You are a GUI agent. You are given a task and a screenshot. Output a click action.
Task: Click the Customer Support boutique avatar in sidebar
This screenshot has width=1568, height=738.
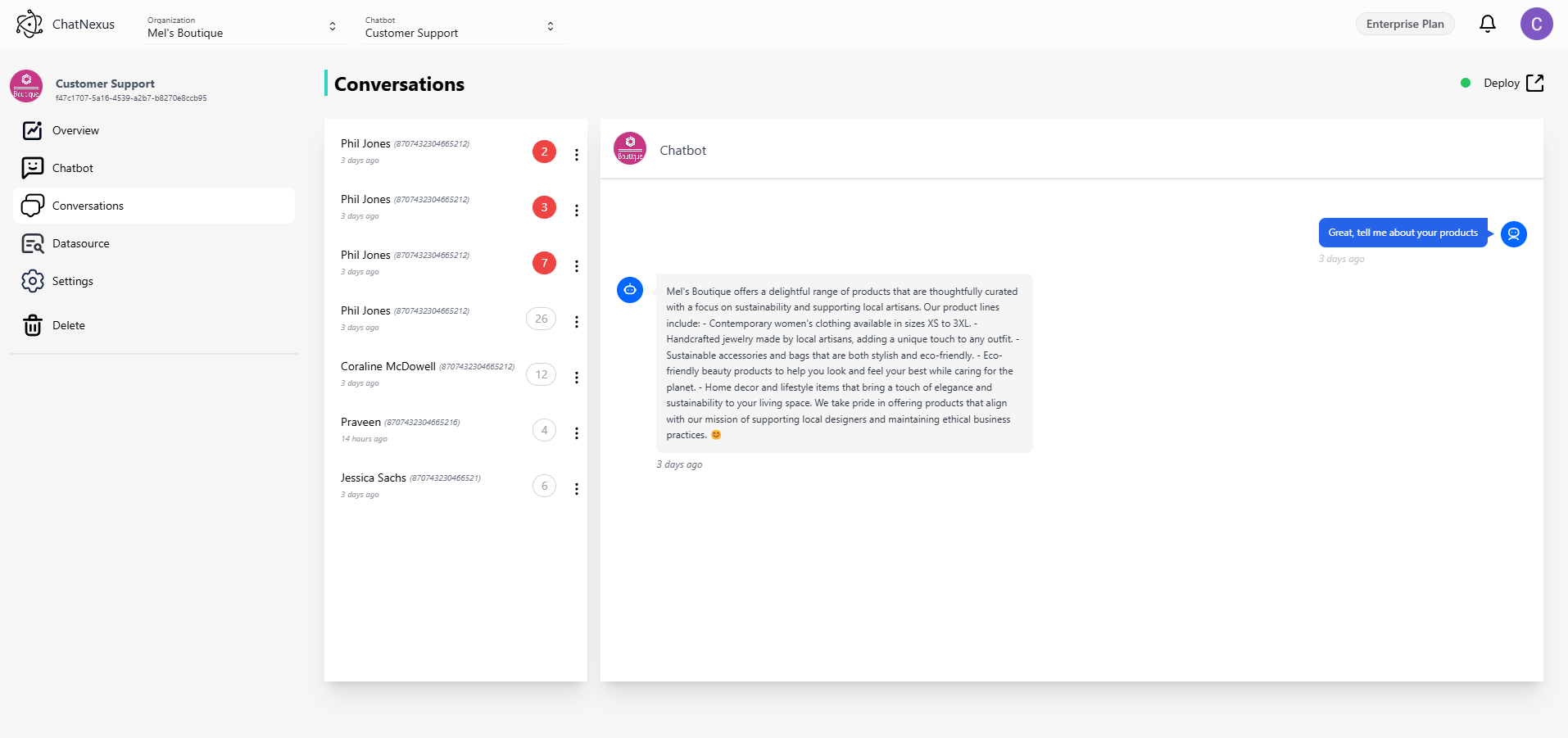click(x=26, y=86)
